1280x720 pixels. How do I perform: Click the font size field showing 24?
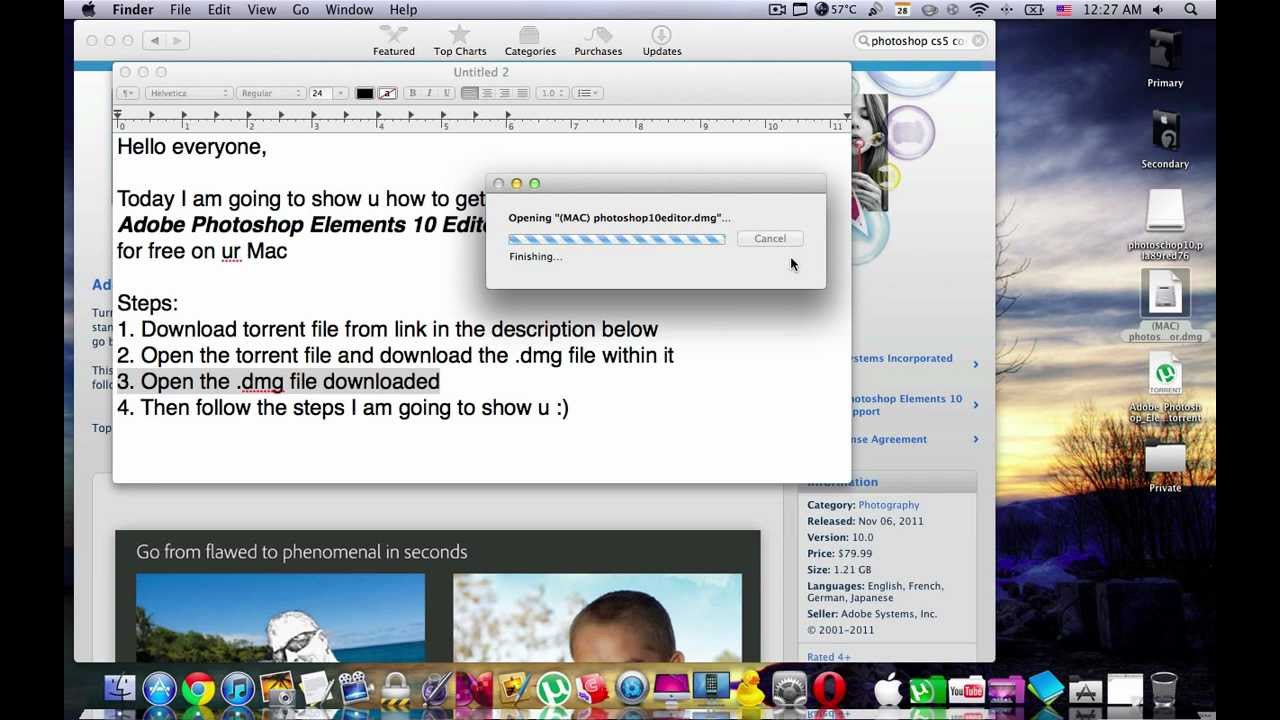click(x=321, y=93)
